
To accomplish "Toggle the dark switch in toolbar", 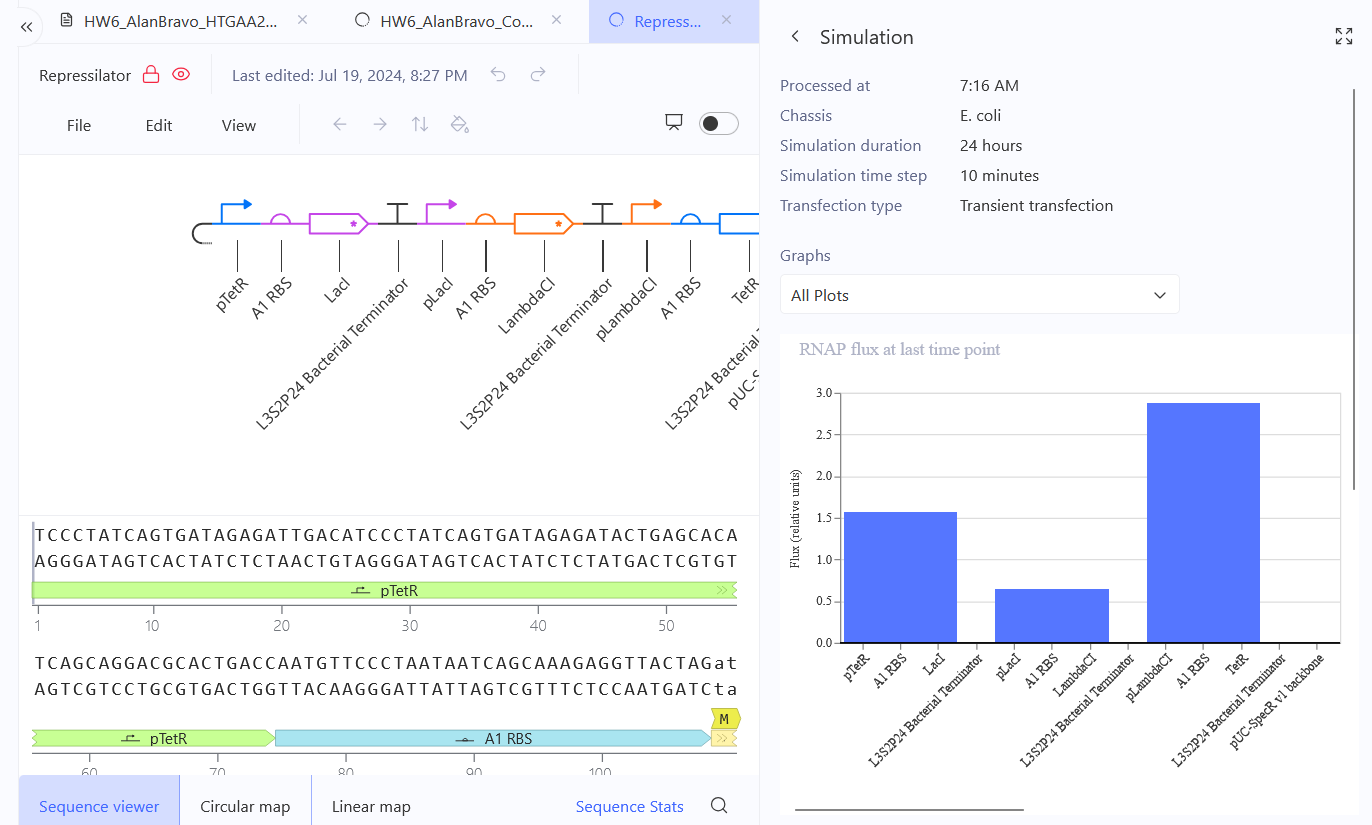I will pos(719,123).
